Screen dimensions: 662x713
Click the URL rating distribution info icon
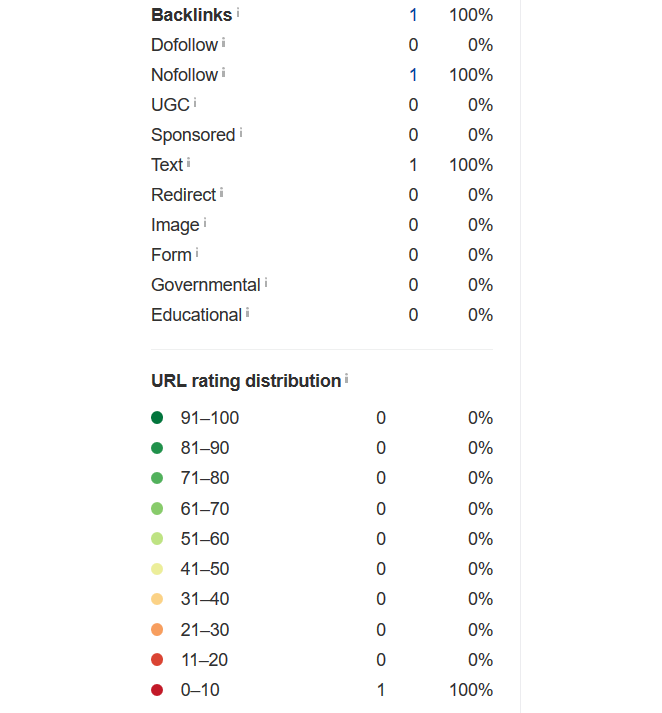(x=346, y=378)
